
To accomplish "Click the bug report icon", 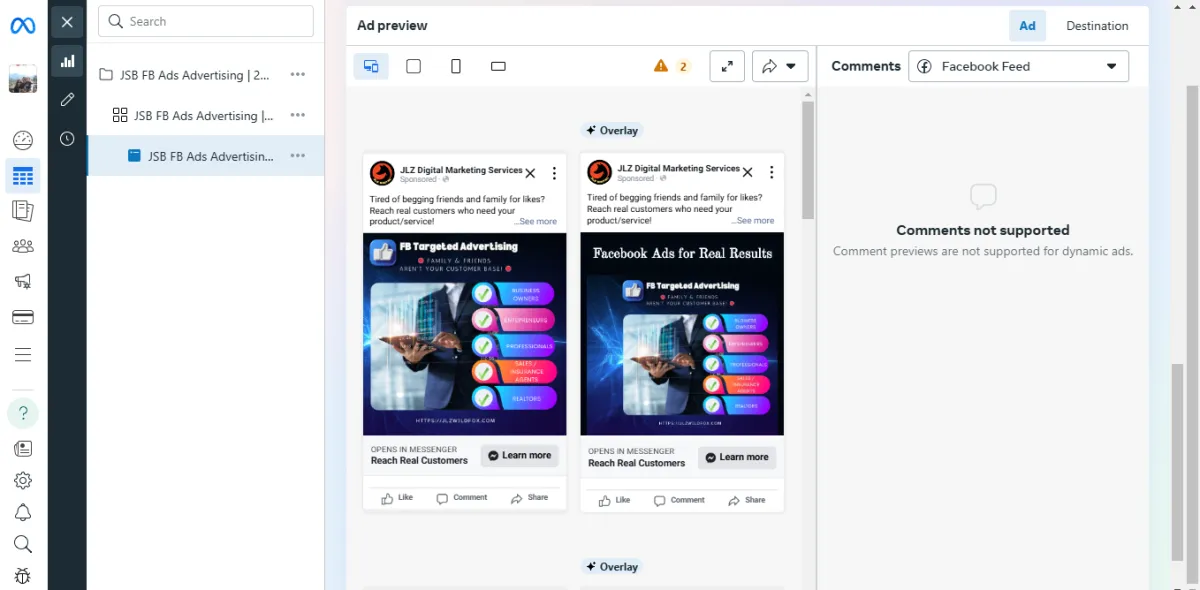I will point(23,576).
